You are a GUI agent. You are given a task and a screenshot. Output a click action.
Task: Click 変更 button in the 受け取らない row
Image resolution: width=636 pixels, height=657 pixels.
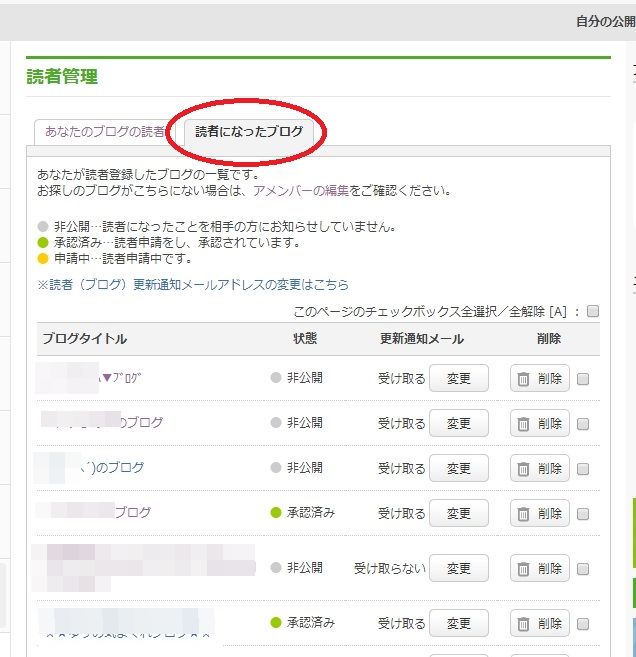click(458, 568)
